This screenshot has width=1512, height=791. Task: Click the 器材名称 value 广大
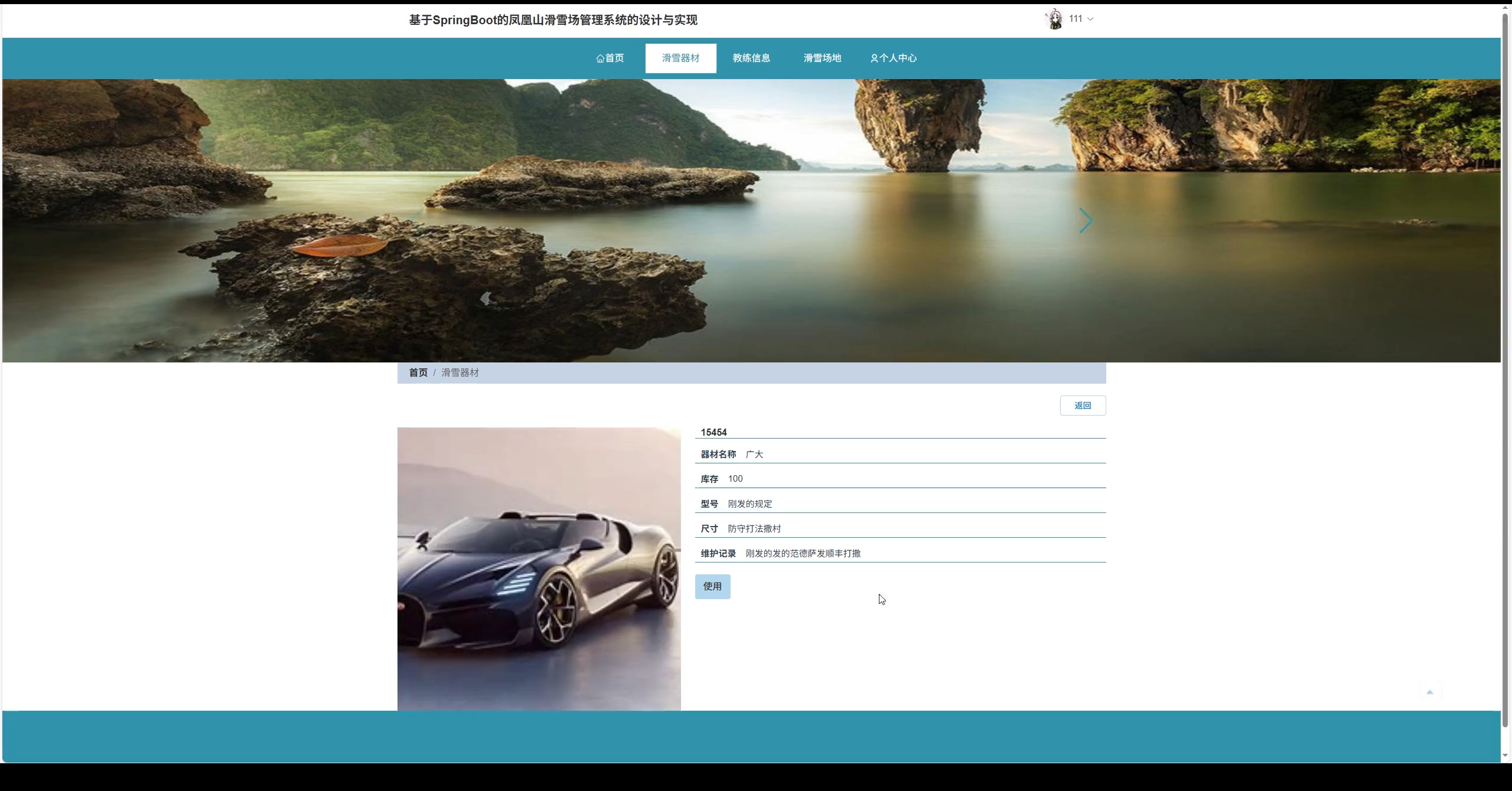point(754,454)
